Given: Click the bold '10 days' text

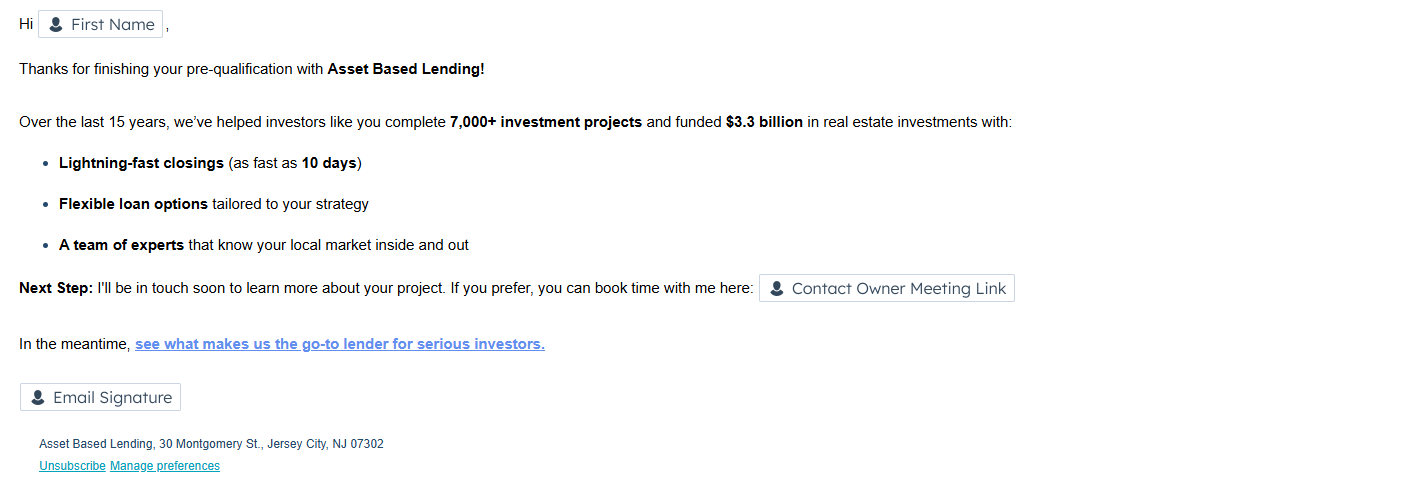Looking at the screenshot, I should (x=329, y=163).
